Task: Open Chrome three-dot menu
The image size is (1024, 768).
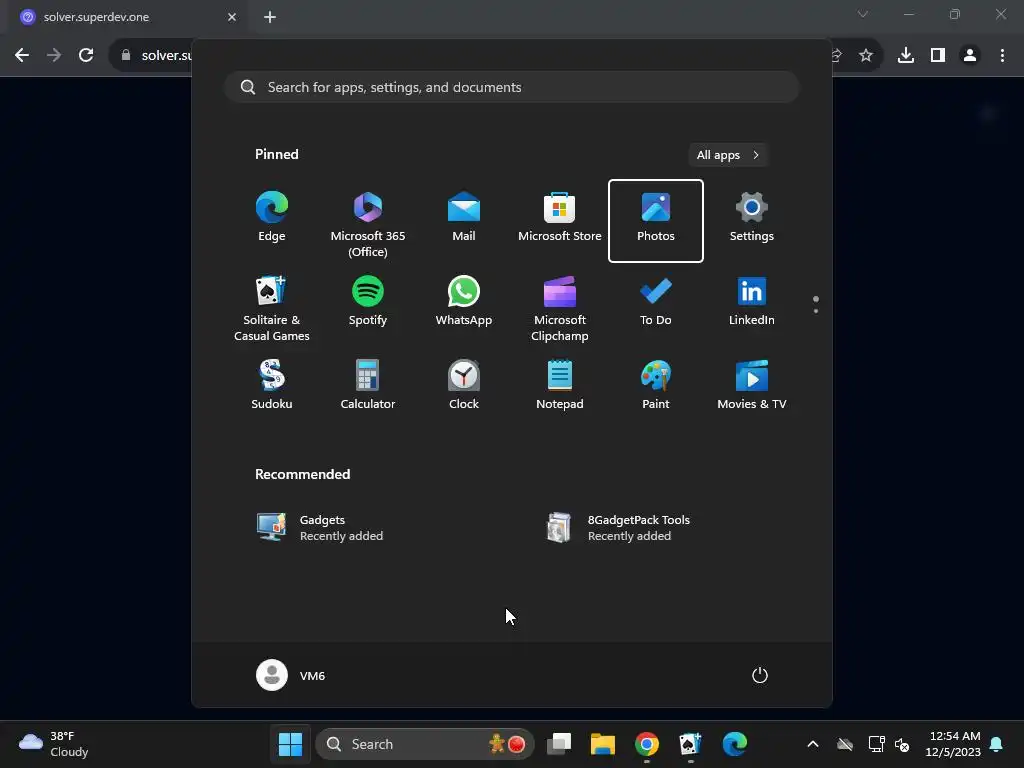Action: click(1002, 56)
